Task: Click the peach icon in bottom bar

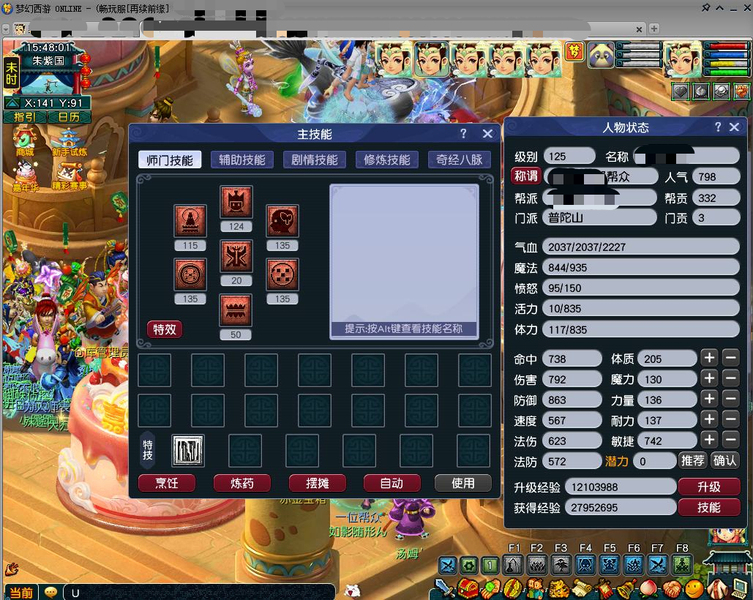Action: click(649, 588)
